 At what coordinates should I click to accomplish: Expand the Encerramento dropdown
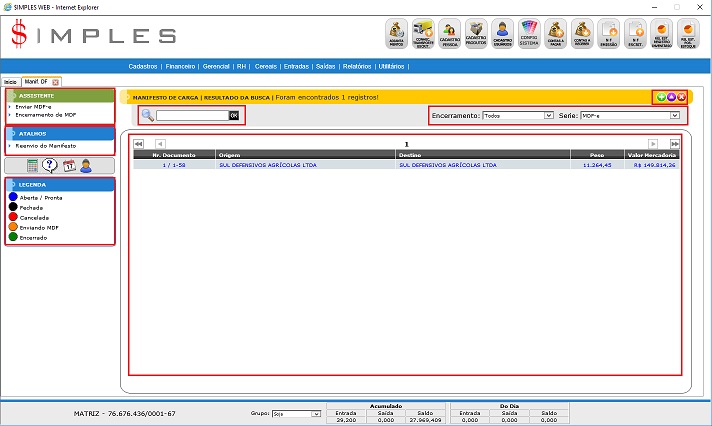point(517,116)
